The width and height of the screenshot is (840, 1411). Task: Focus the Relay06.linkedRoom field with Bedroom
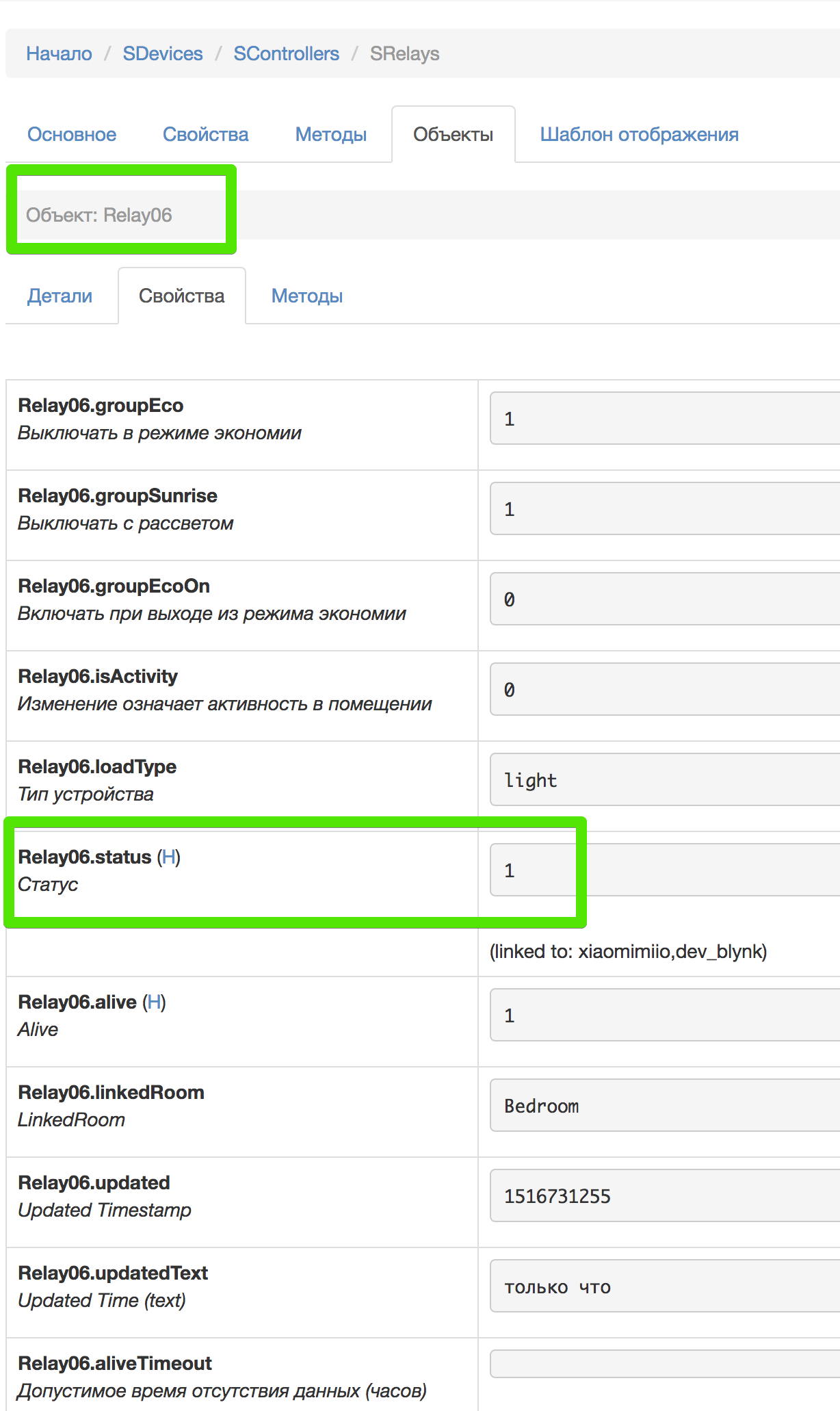click(x=665, y=1106)
